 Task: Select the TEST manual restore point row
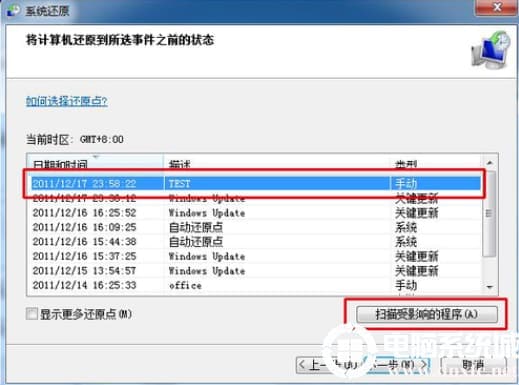pos(256,183)
